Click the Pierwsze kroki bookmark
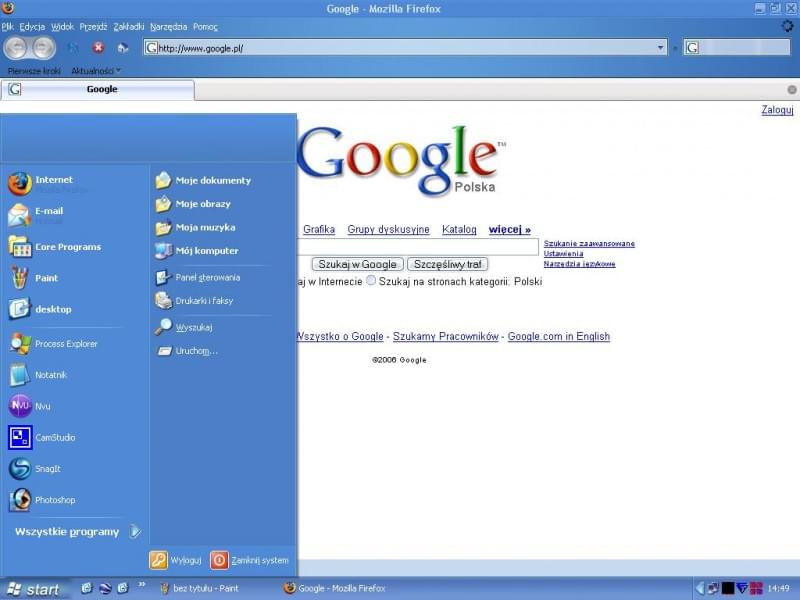Image resolution: width=800 pixels, height=600 pixels. point(34,70)
